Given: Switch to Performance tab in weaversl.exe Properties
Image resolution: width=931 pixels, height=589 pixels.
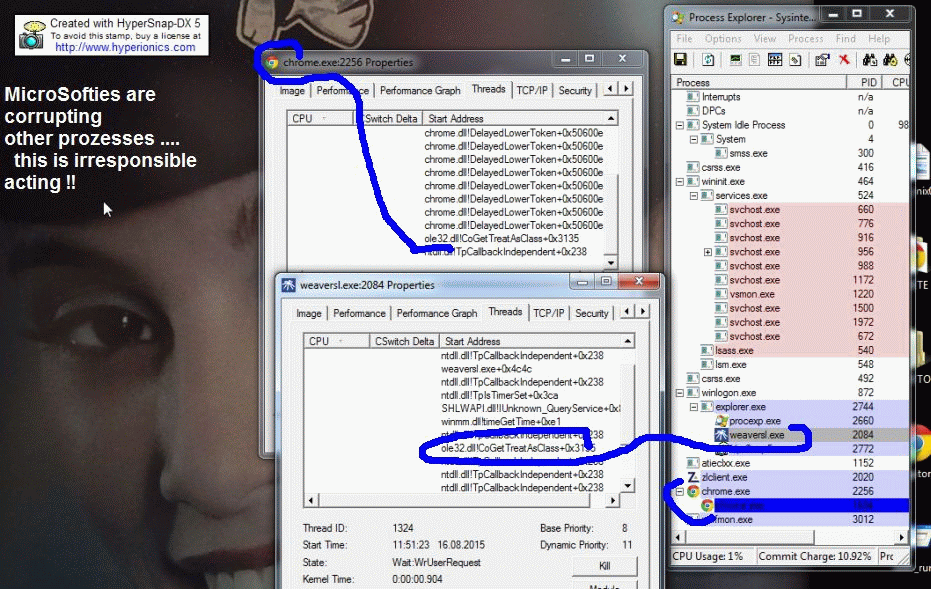Looking at the screenshot, I should tap(359, 314).
